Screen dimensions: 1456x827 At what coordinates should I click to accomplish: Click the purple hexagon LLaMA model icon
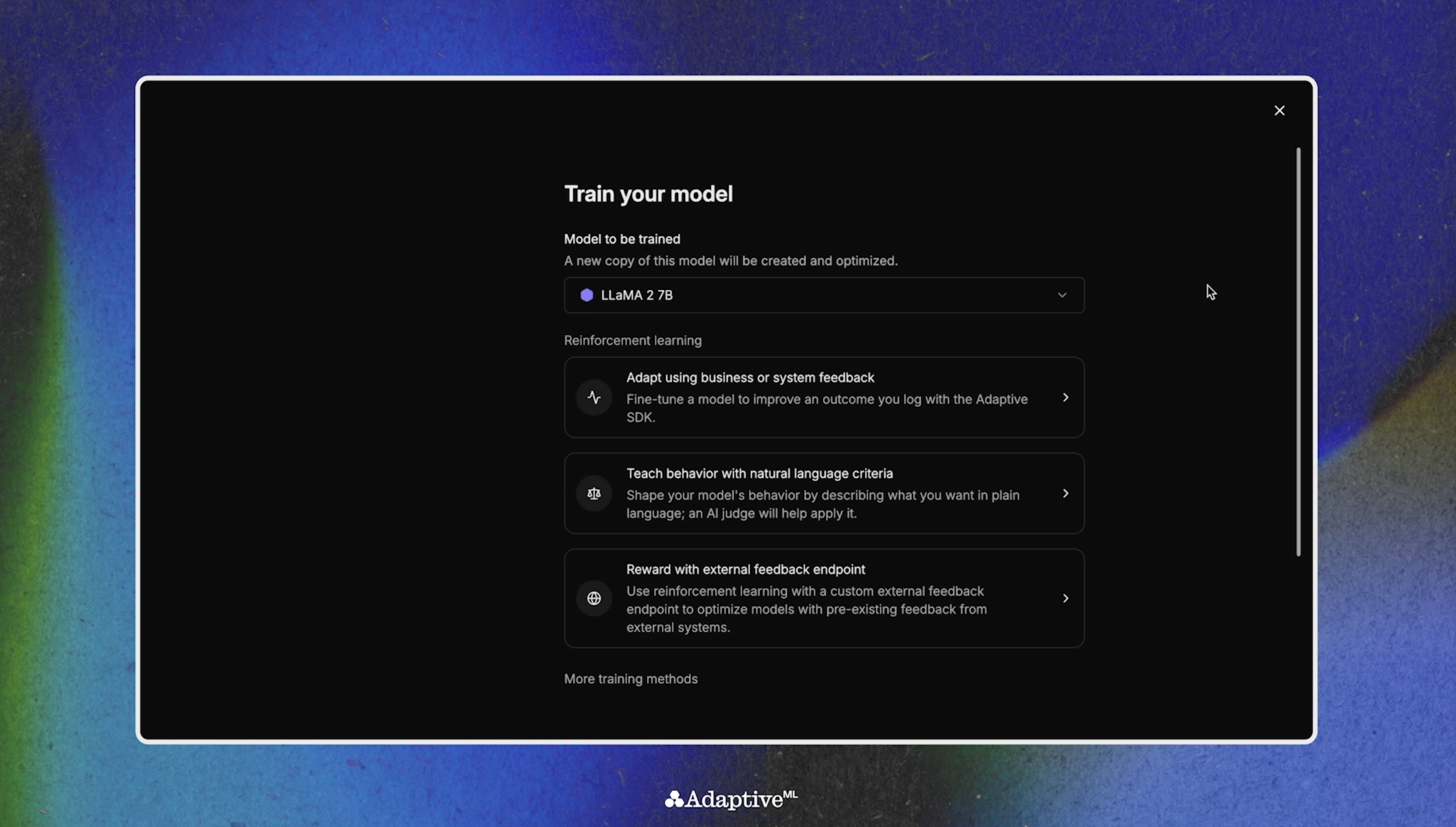(586, 295)
